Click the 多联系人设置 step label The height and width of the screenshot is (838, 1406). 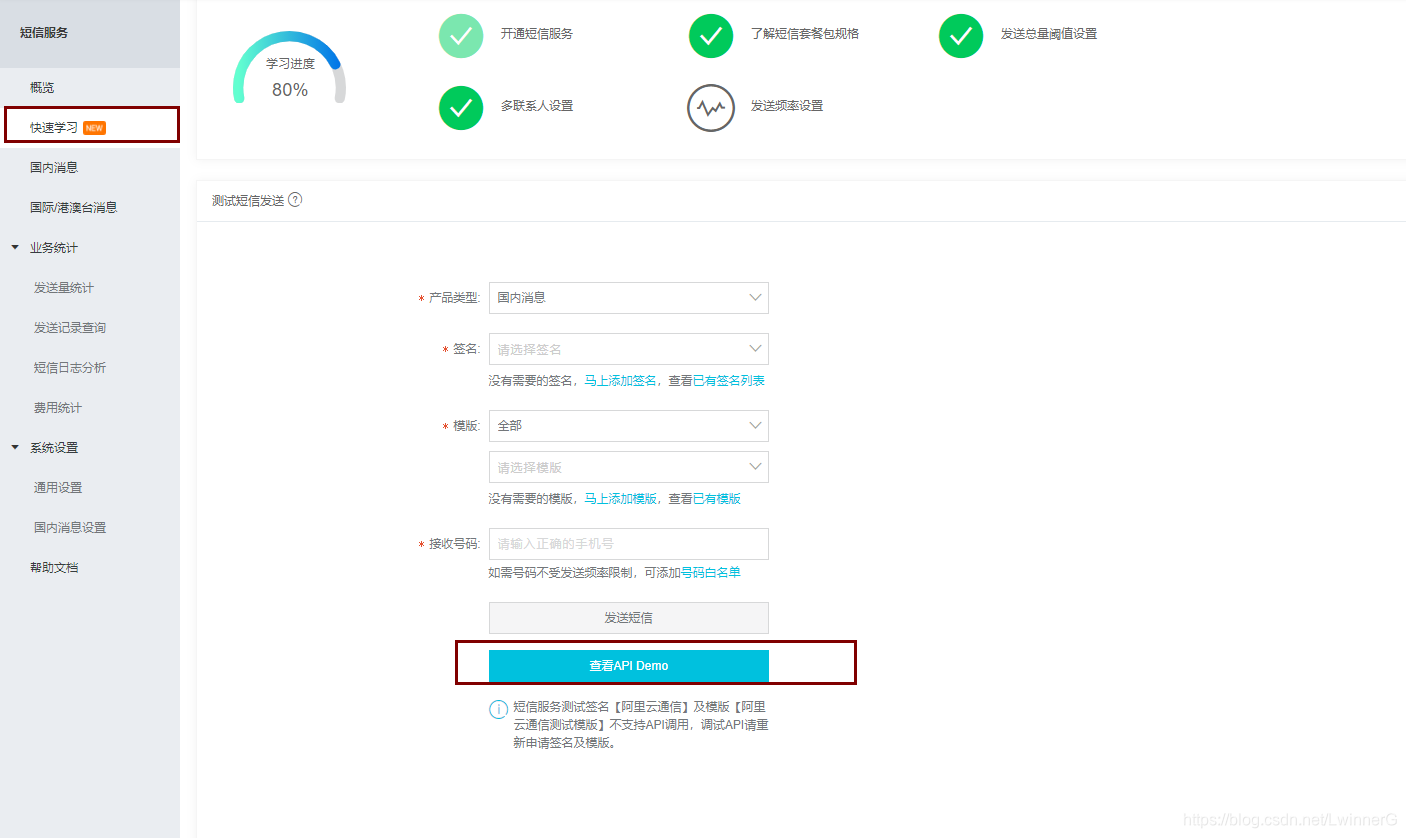(537, 106)
